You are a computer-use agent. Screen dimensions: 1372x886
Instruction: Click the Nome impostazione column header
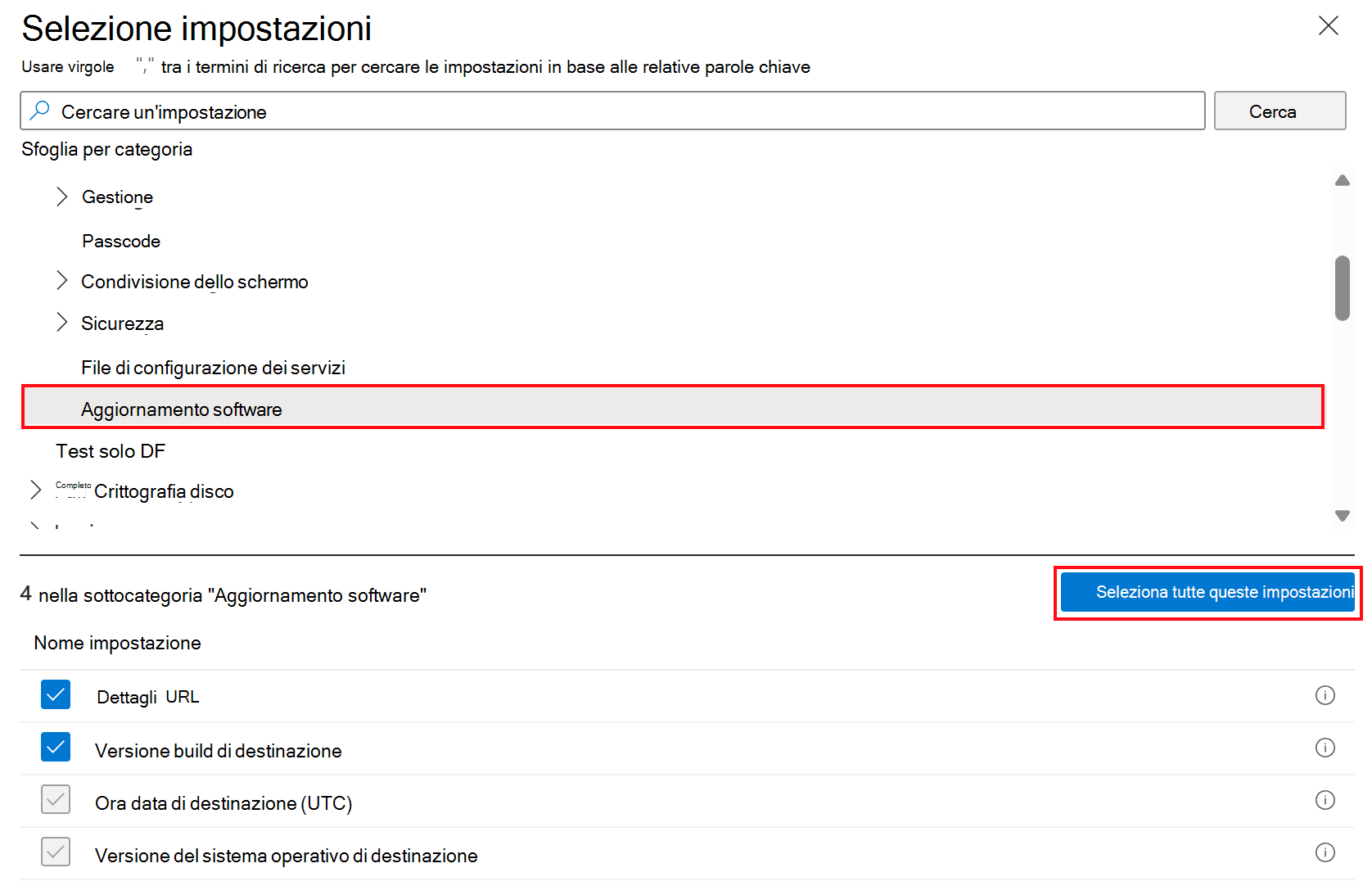[117, 643]
